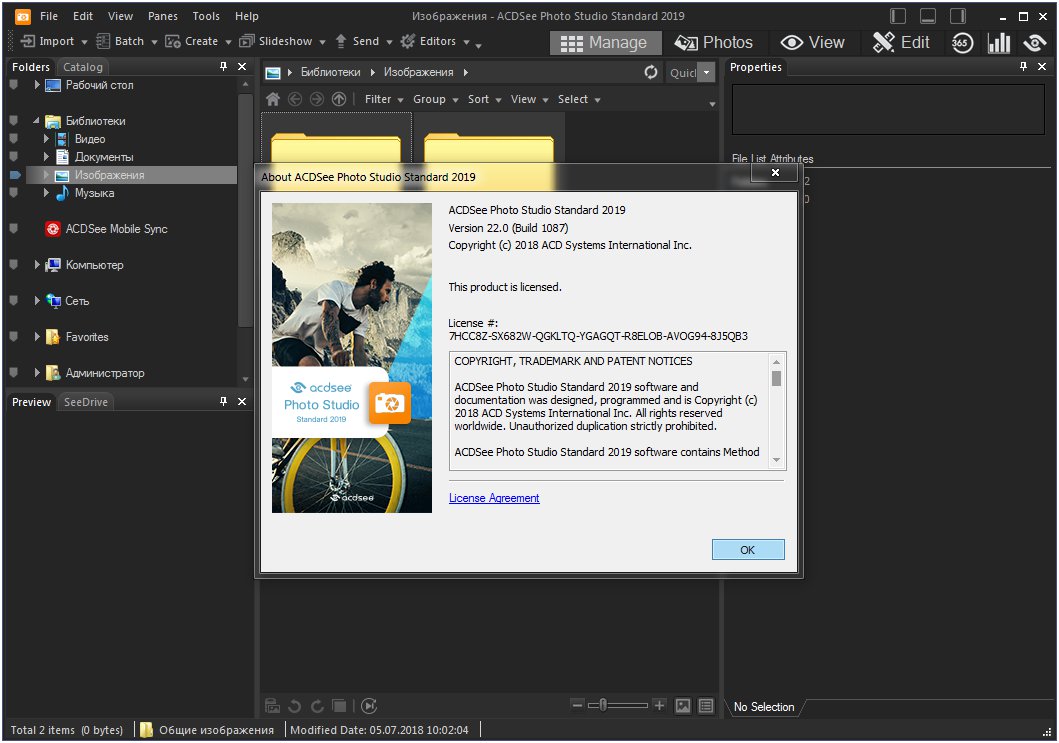This screenshot has width=1059, height=743.
Task: Switch to Manage mode
Action: point(604,43)
